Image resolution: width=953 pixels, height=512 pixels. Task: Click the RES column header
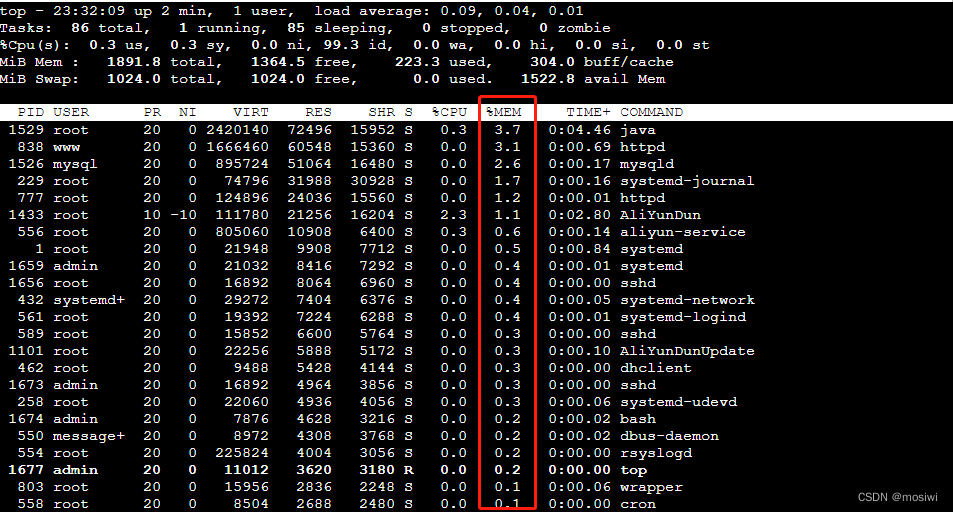click(318, 112)
